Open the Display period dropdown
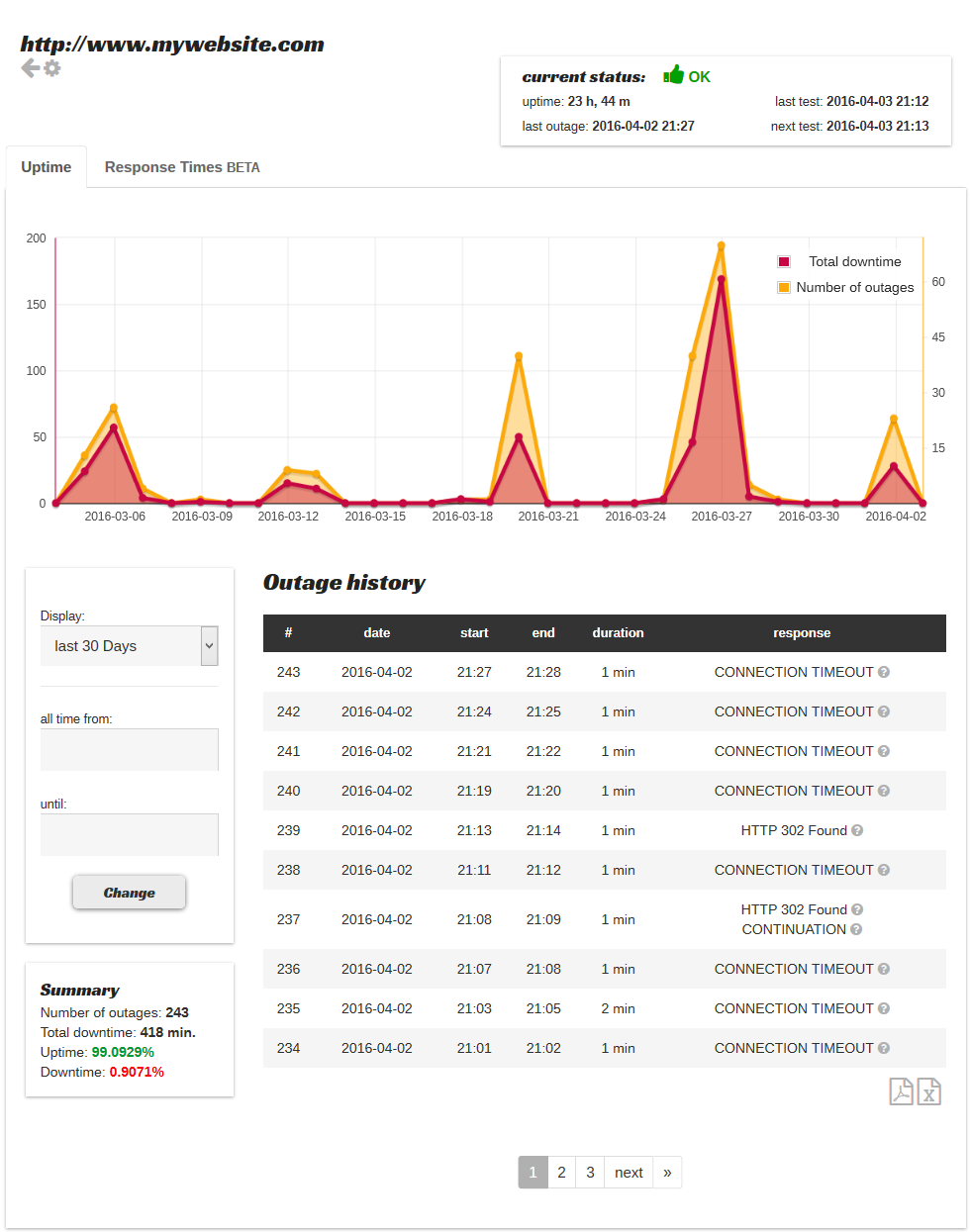The height and width of the screenshot is (1232, 970). coord(129,646)
